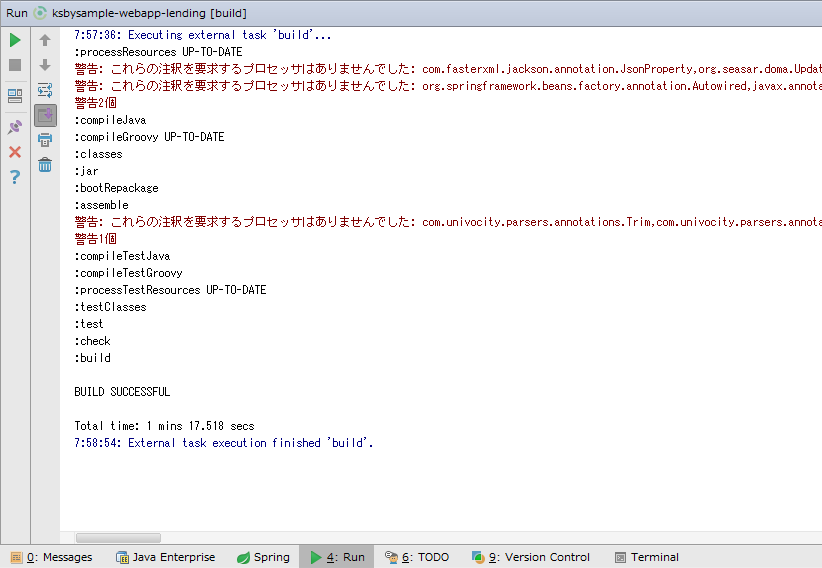Toggle scroll to end of output
The image size is (822, 568).
click(x=46, y=115)
